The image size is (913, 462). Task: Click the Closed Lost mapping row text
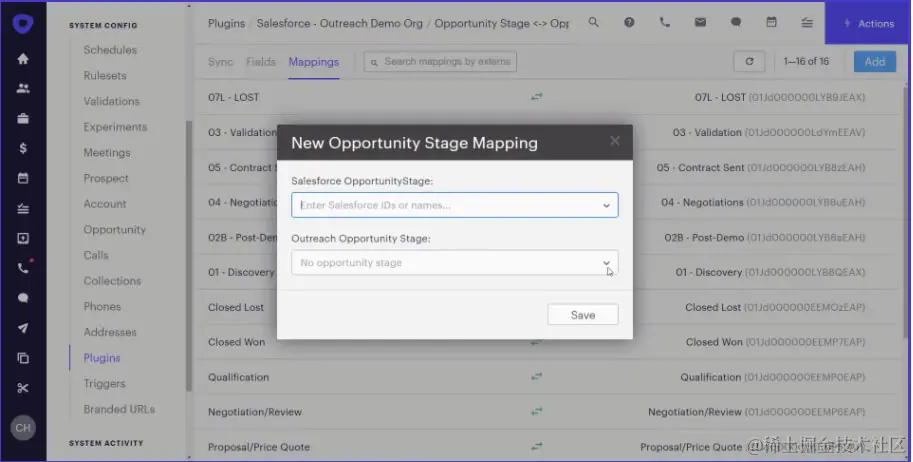click(x=236, y=307)
